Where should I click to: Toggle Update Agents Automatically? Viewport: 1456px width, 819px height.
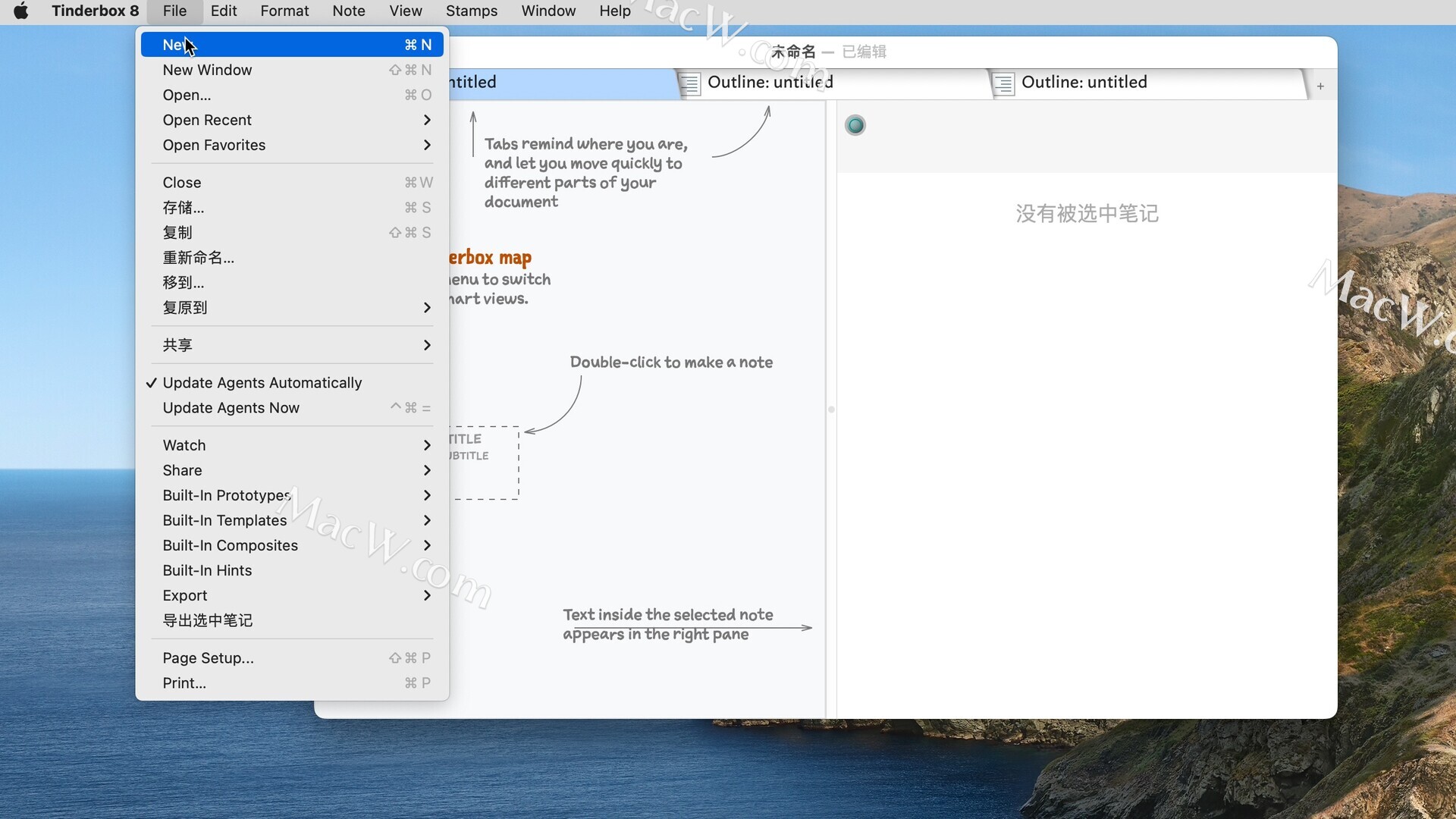point(292,383)
